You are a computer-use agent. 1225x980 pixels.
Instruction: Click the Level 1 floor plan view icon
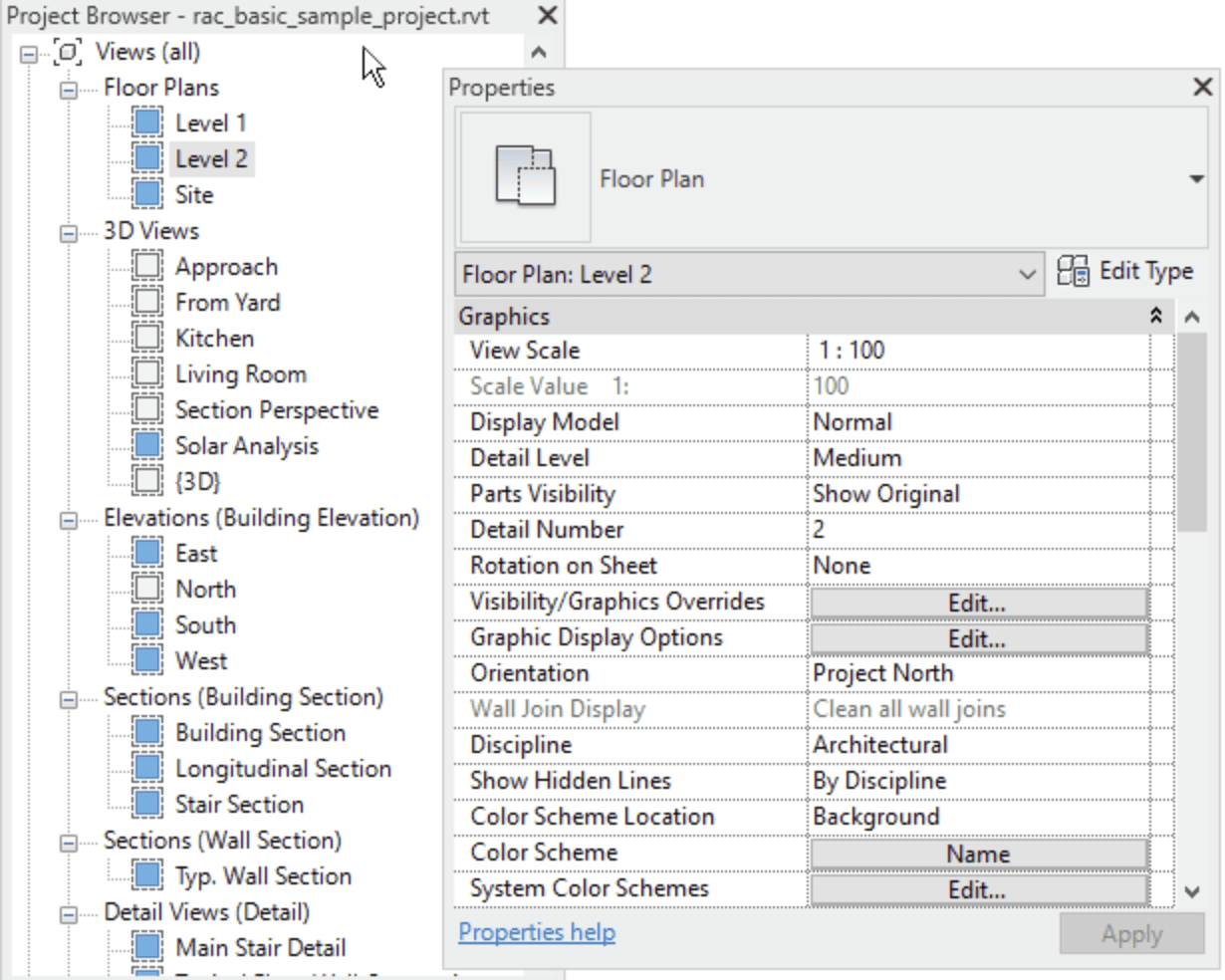click(x=147, y=123)
